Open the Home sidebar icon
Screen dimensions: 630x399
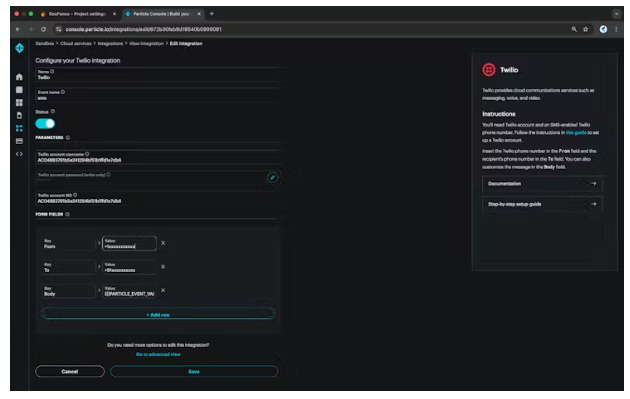tap(19, 77)
